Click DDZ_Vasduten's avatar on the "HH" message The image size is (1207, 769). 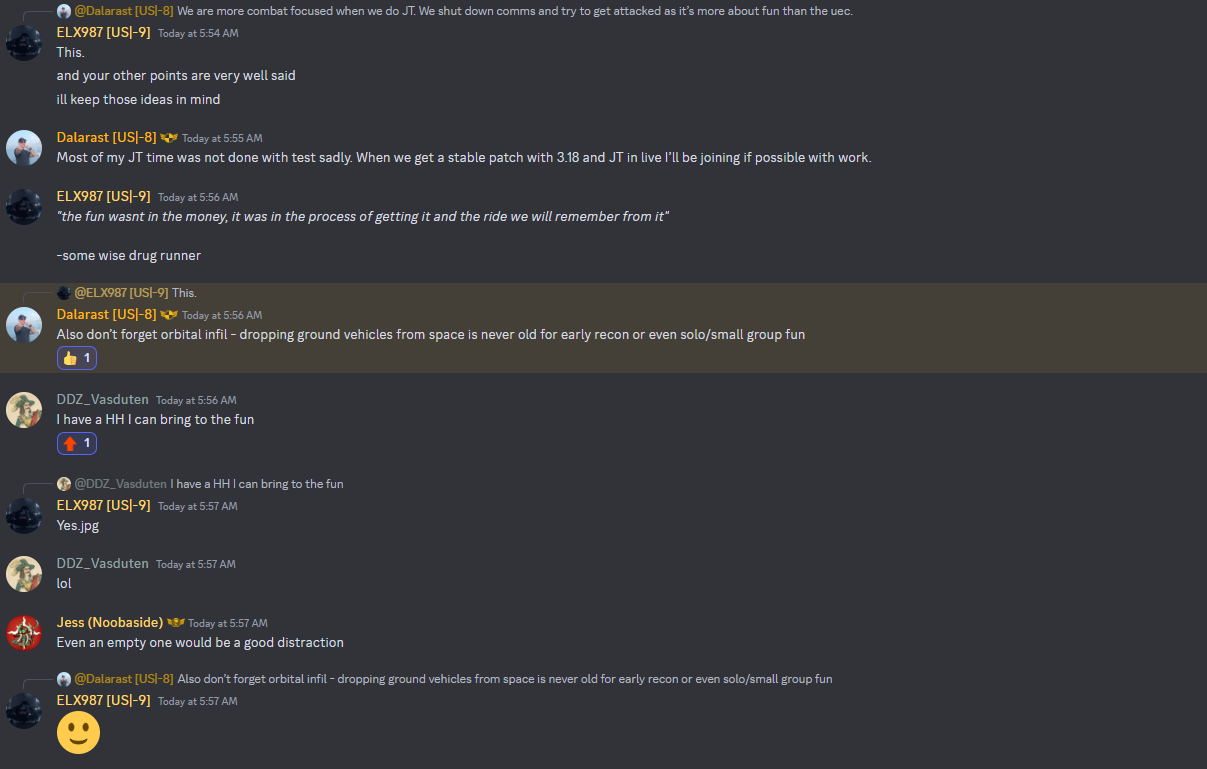[24, 410]
